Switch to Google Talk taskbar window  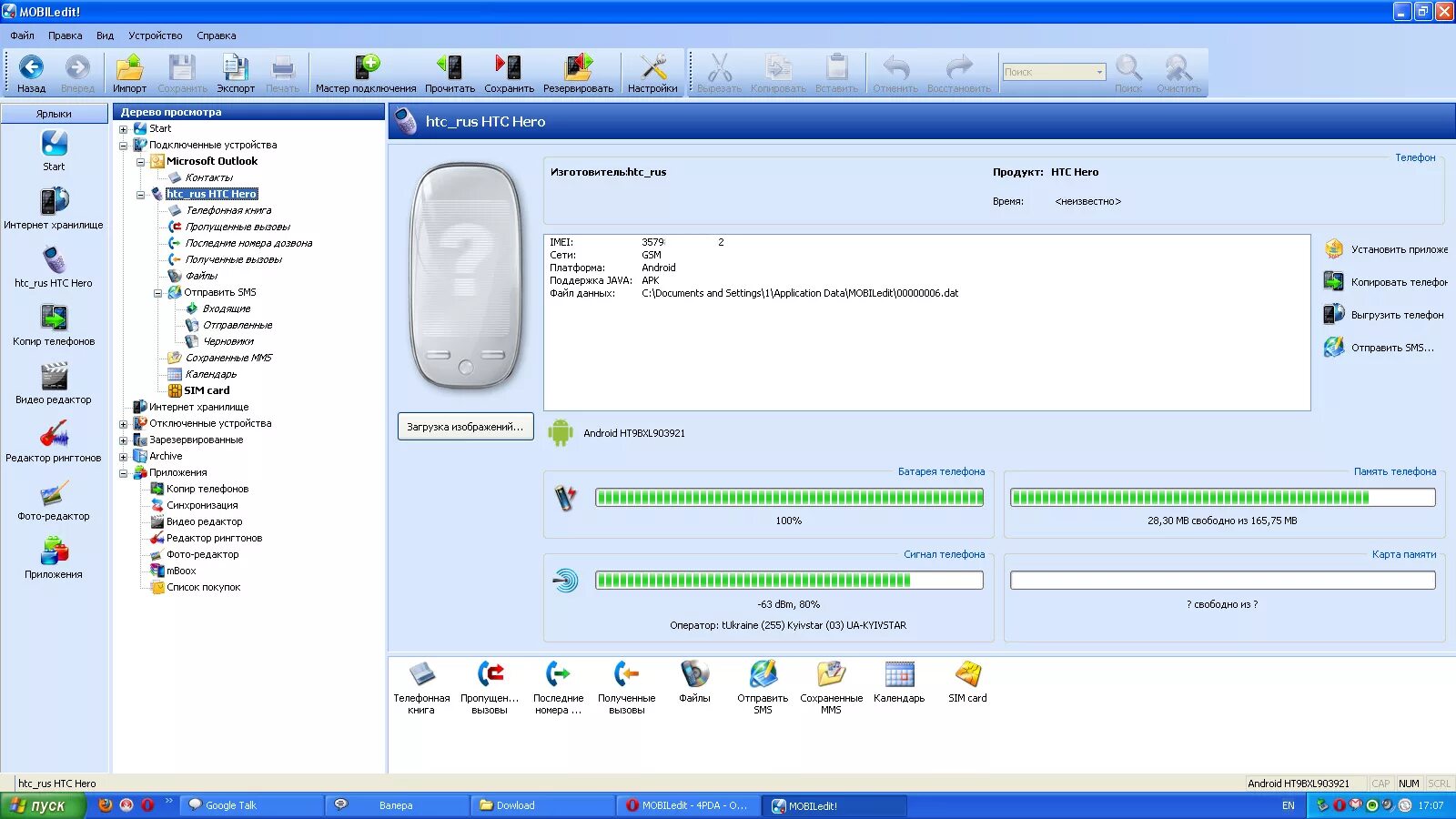[251, 805]
